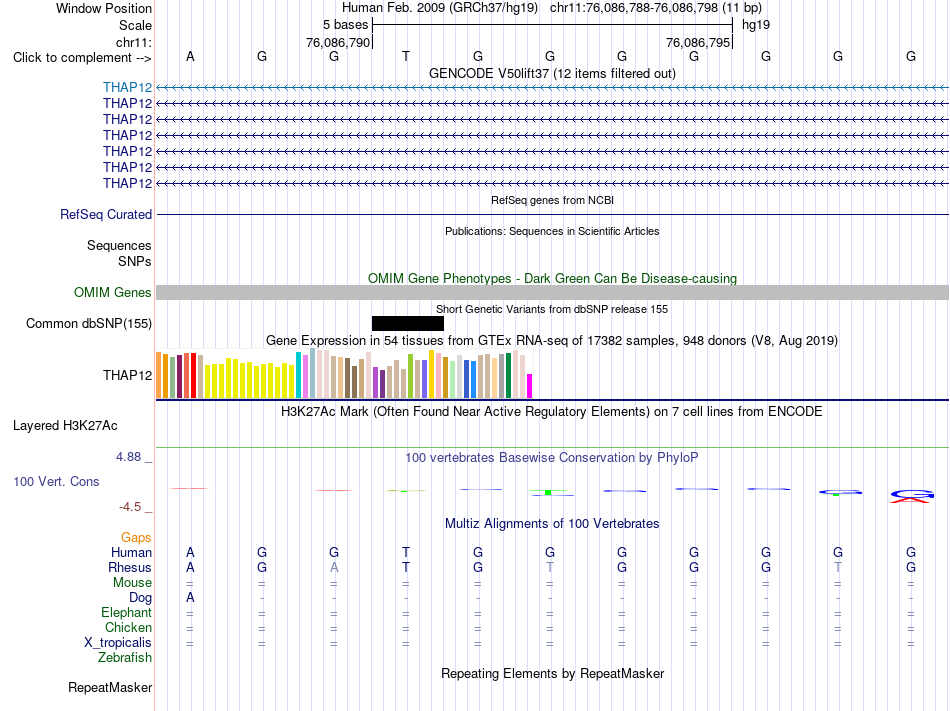
Task: Click the RepeatMasker track label
Action: 110,687
